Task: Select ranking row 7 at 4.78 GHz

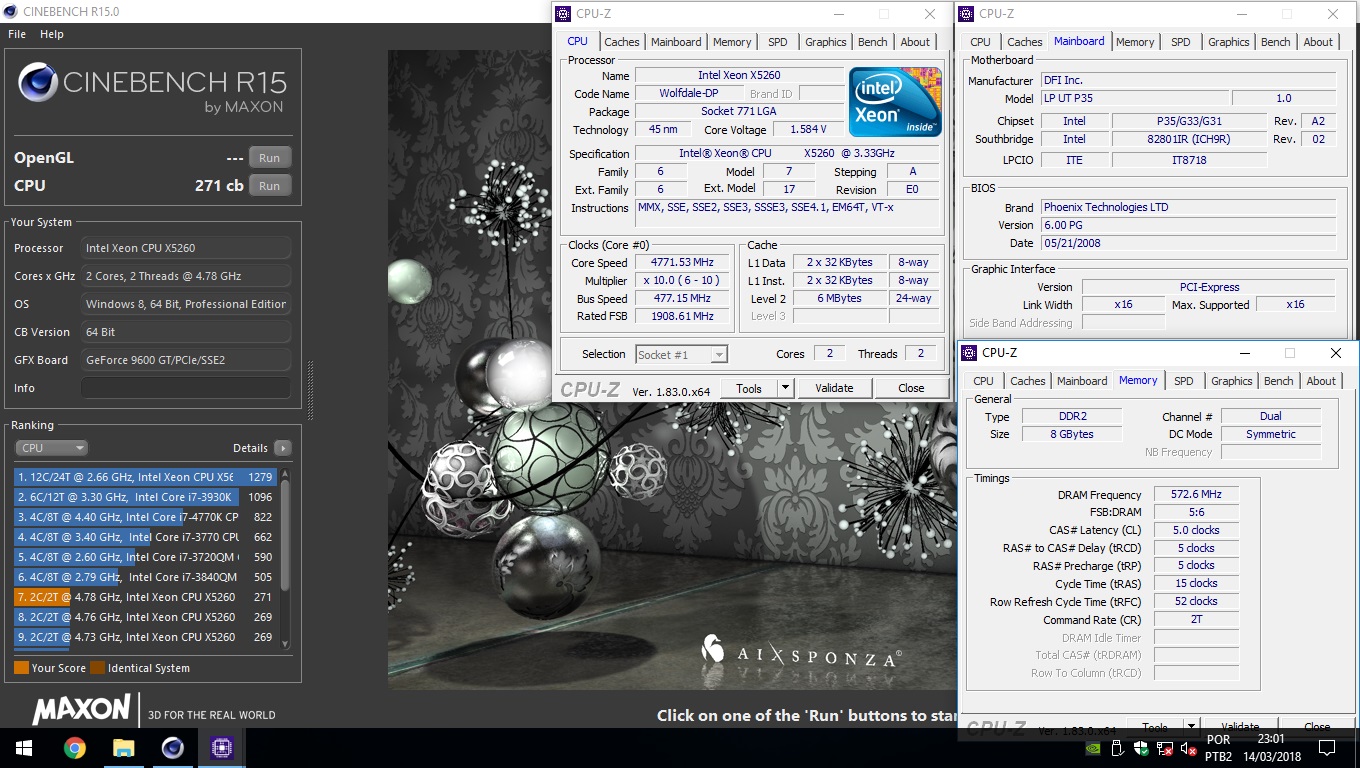Action: [x=146, y=597]
